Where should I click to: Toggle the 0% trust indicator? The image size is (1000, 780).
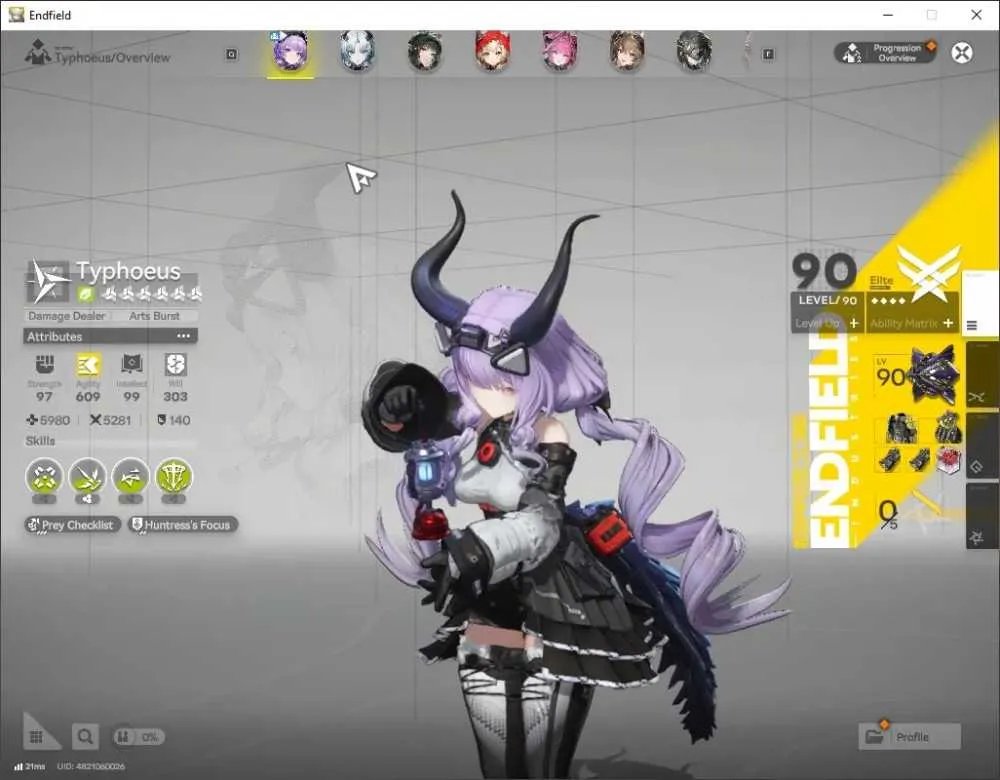click(139, 737)
